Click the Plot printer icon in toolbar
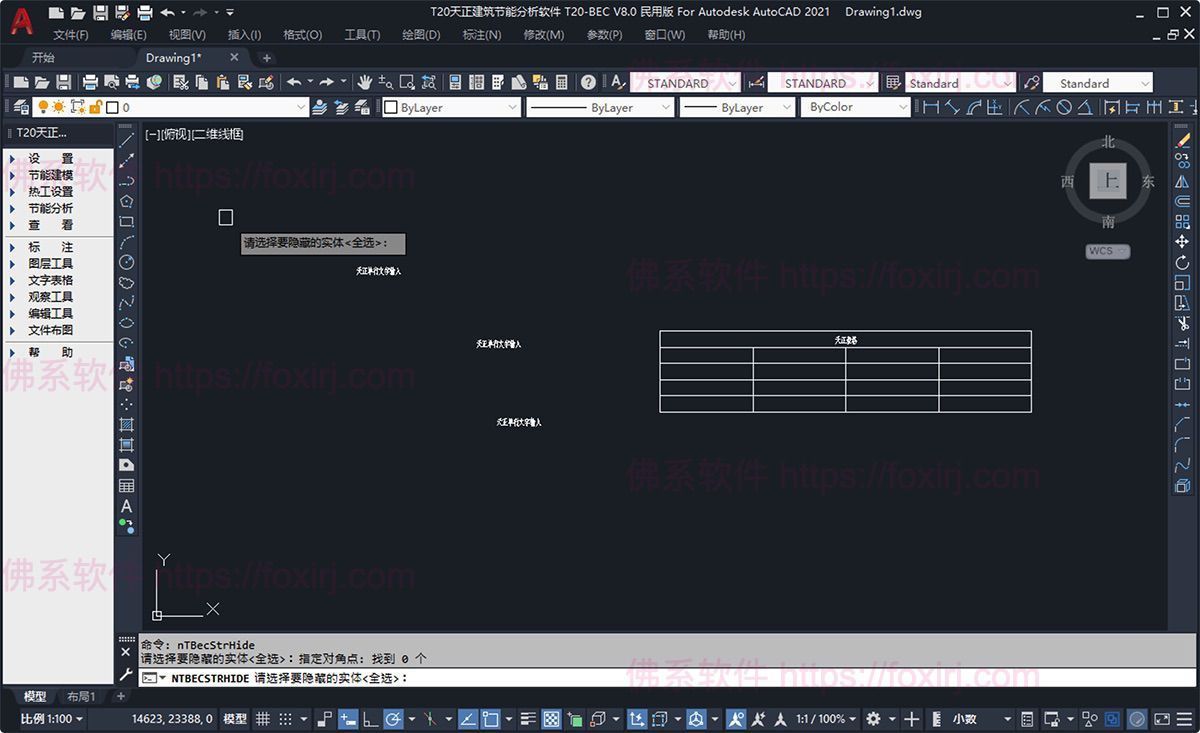 point(90,82)
